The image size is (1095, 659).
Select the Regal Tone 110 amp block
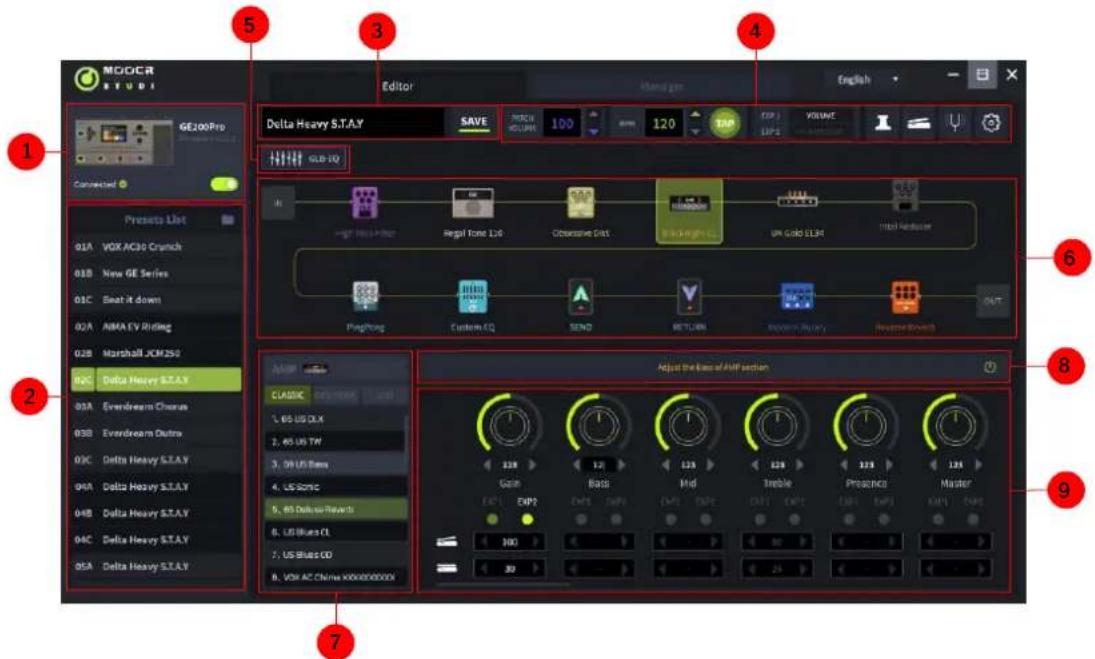tap(473, 204)
